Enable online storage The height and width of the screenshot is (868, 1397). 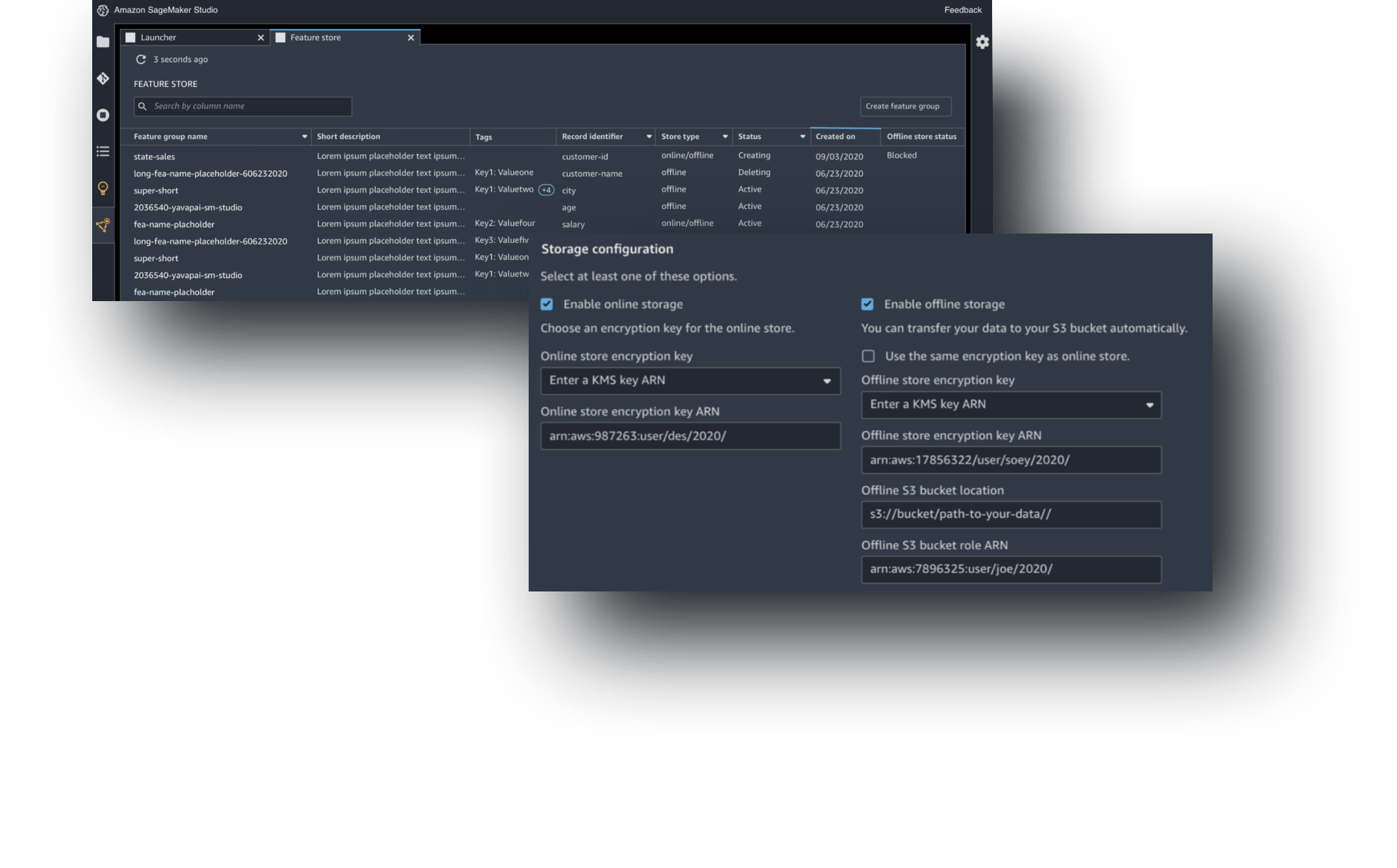(x=546, y=304)
